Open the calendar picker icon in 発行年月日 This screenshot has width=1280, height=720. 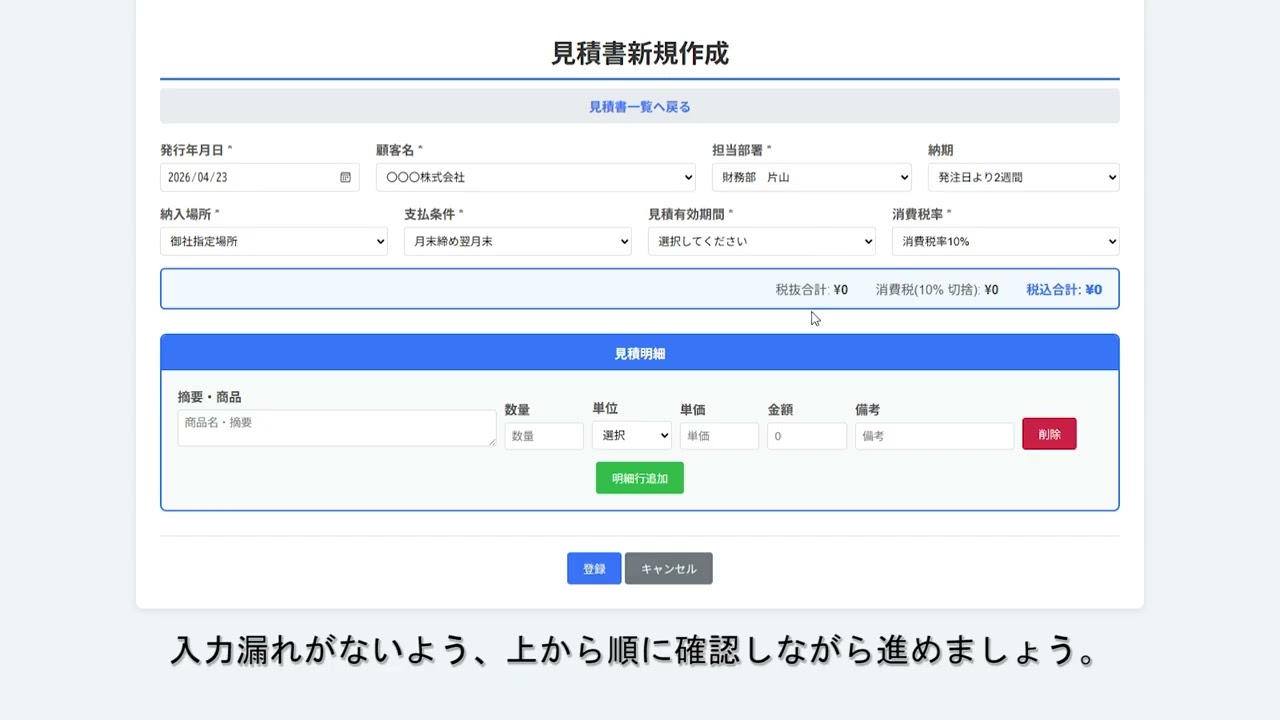[x=345, y=177]
